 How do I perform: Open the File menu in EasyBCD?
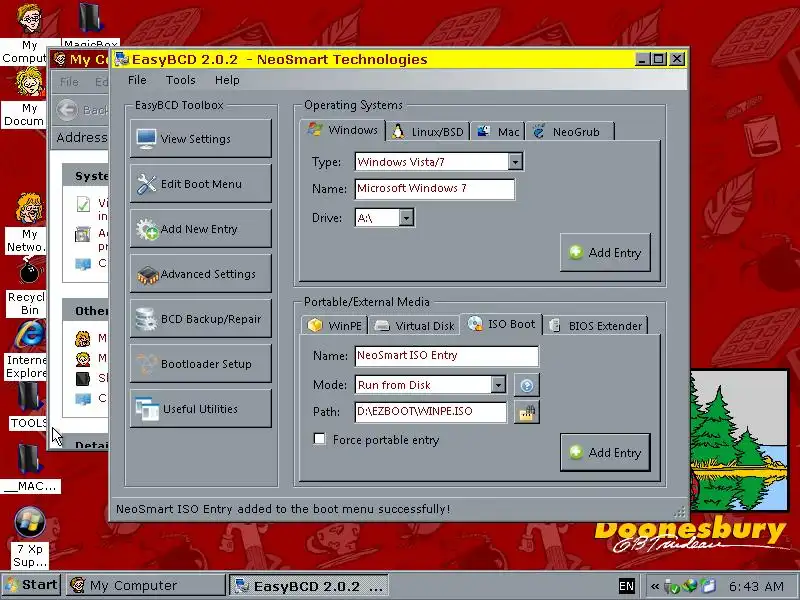click(x=137, y=80)
